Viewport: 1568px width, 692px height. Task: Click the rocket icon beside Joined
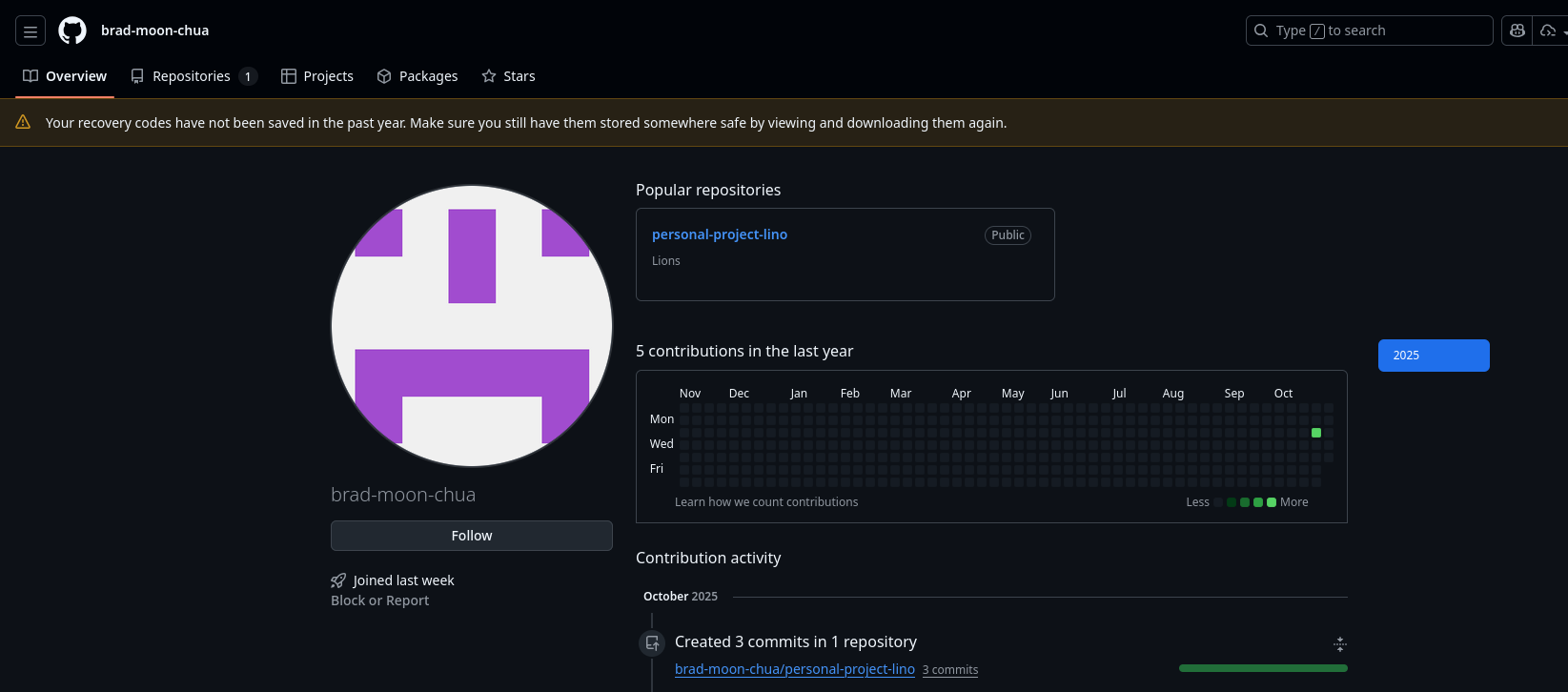tap(338, 580)
